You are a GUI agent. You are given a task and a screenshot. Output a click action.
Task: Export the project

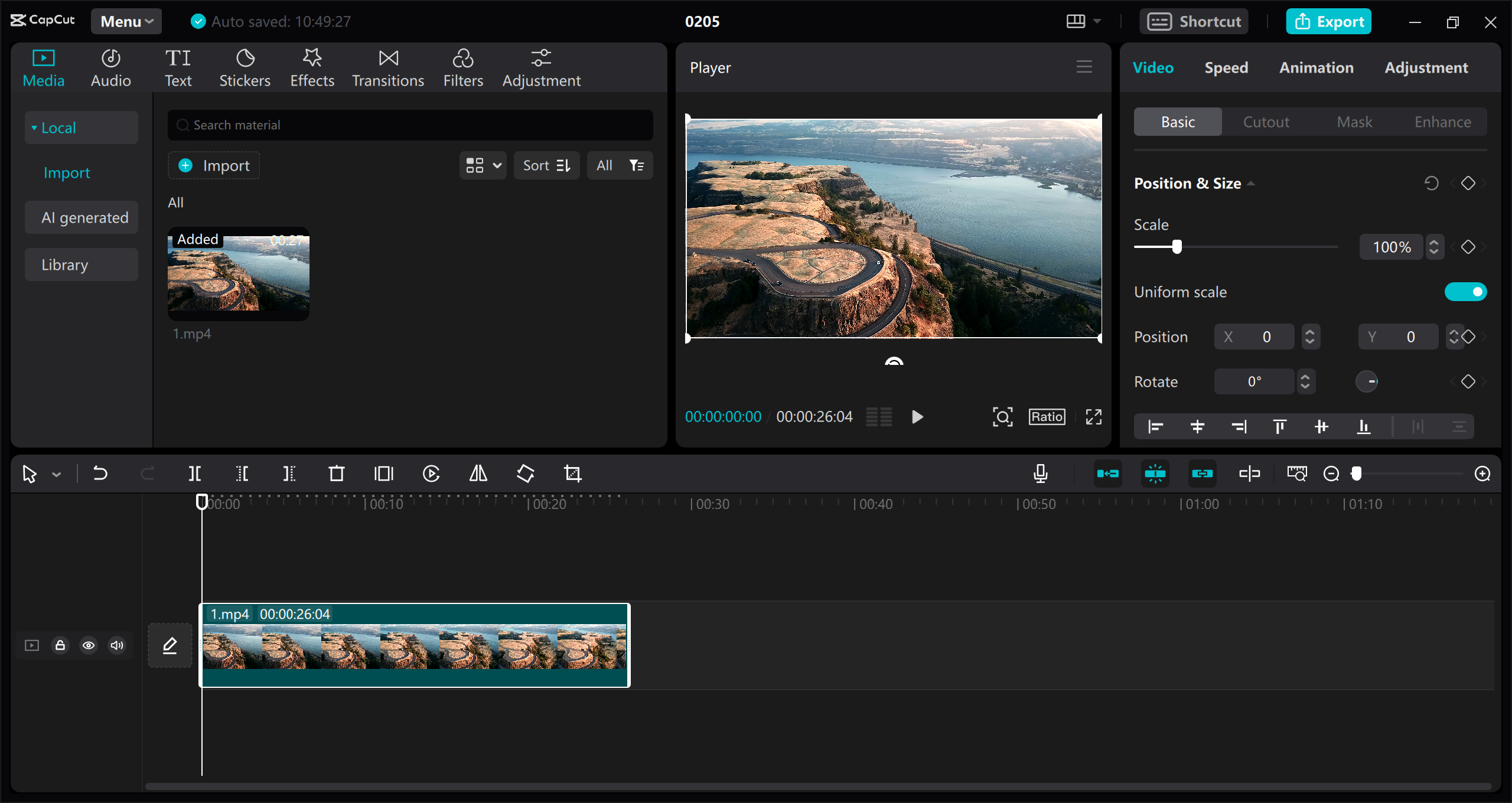pos(1328,21)
